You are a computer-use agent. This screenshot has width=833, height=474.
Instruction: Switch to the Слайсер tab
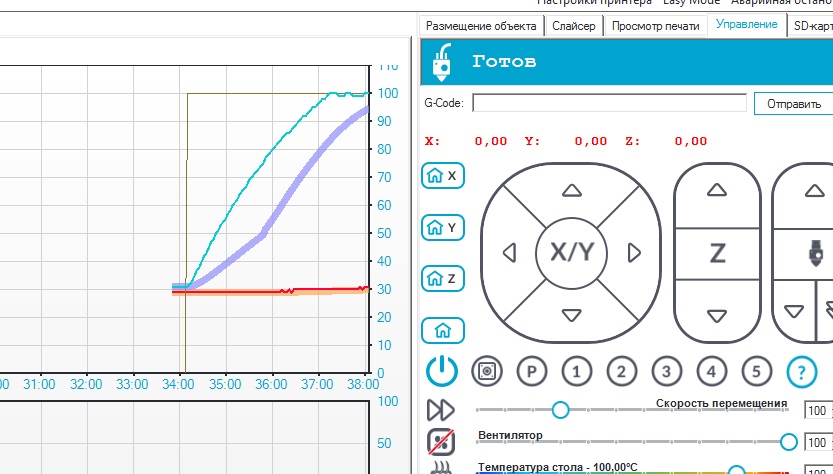click(x=574, y=26)
